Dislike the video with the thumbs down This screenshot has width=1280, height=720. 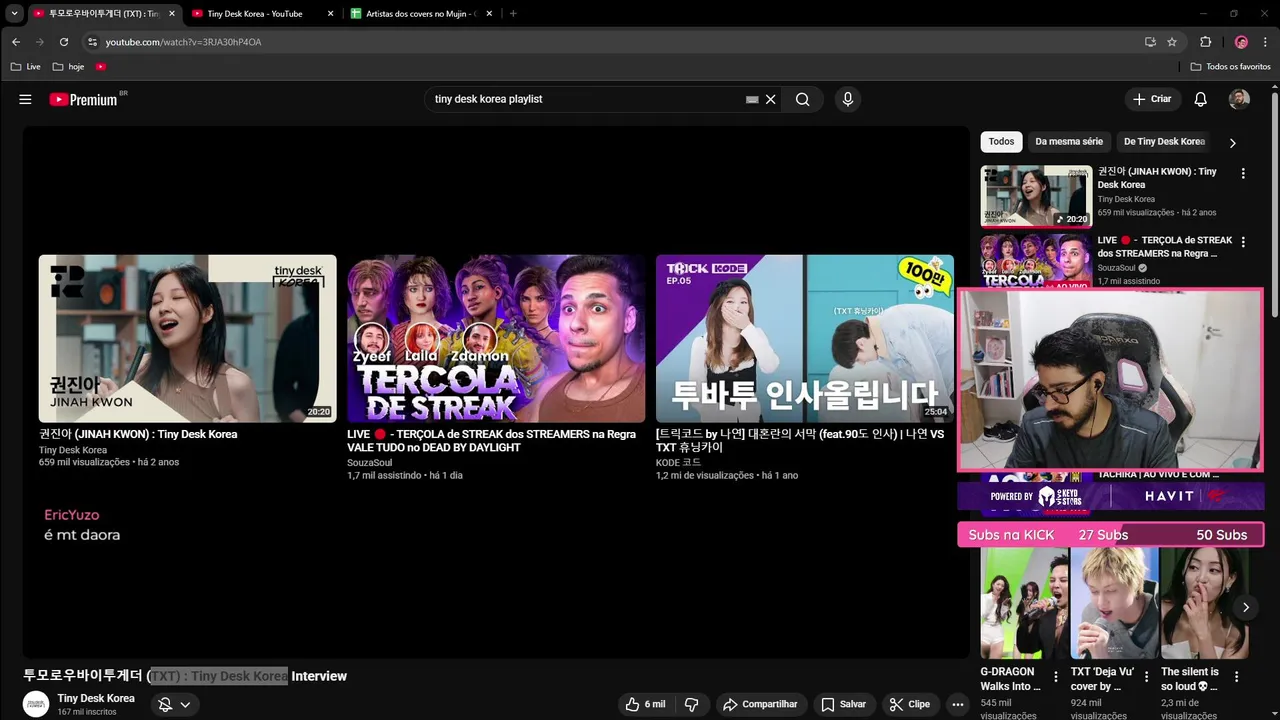point(691,704)
